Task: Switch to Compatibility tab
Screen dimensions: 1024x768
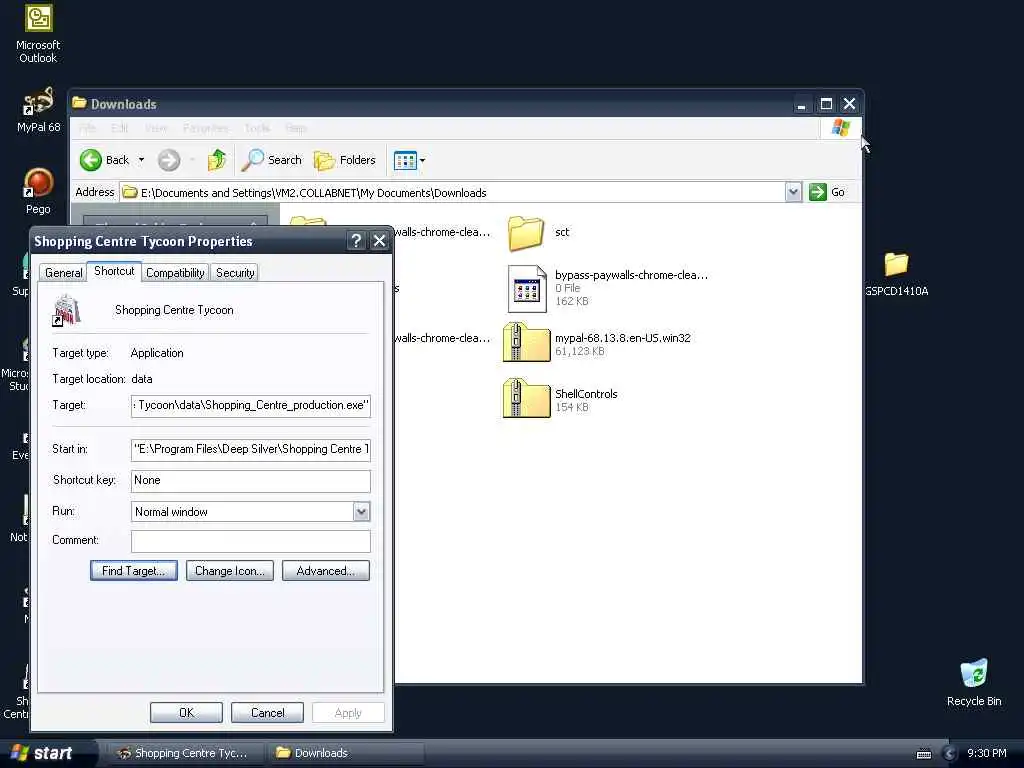Action: pos(175,273)
